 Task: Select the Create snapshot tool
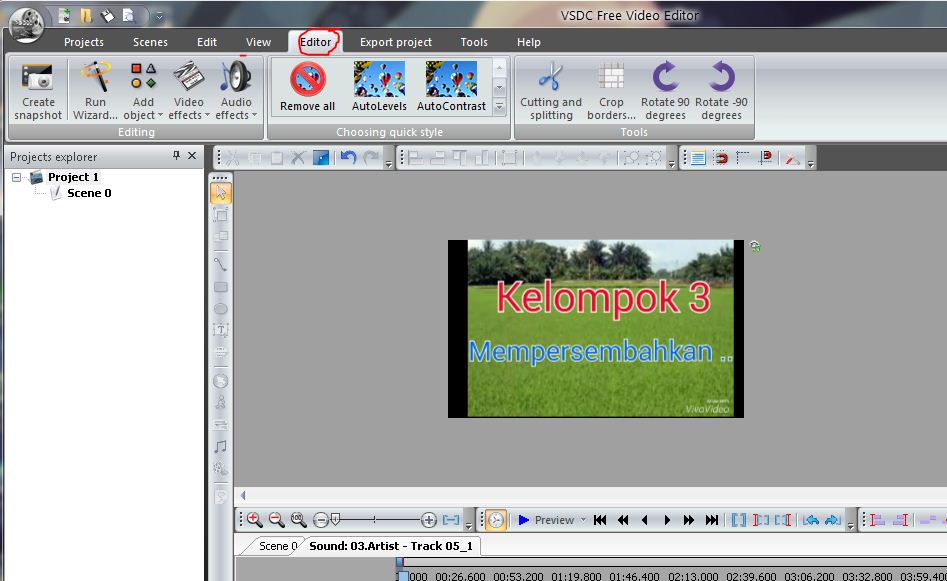pyautogui.click(x=37, y=90)
